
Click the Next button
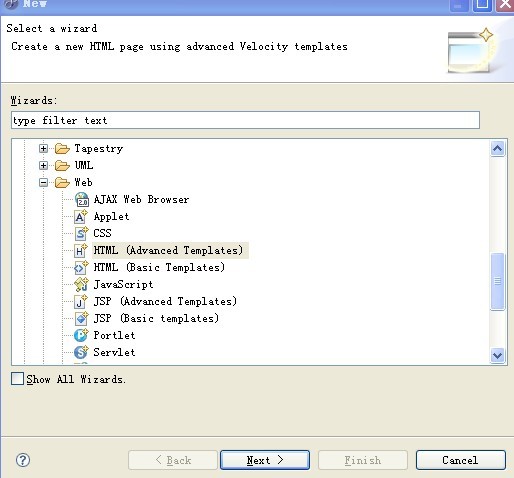click(x=265, y=460)
